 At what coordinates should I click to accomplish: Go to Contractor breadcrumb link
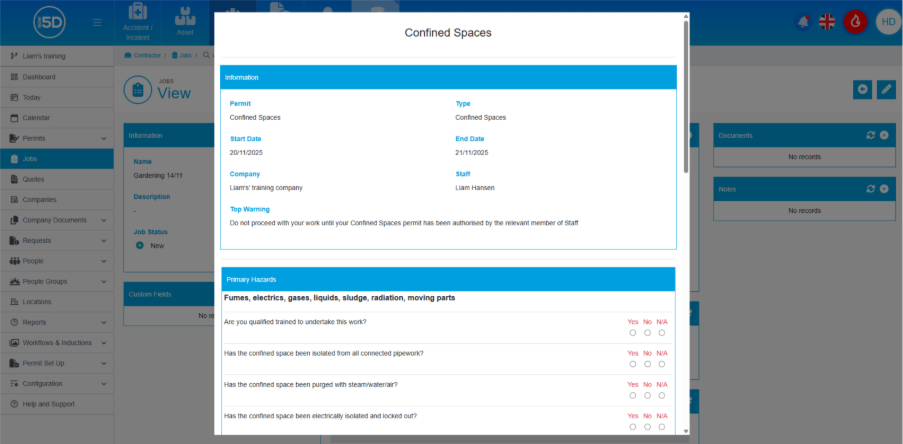tap(143, 56)
